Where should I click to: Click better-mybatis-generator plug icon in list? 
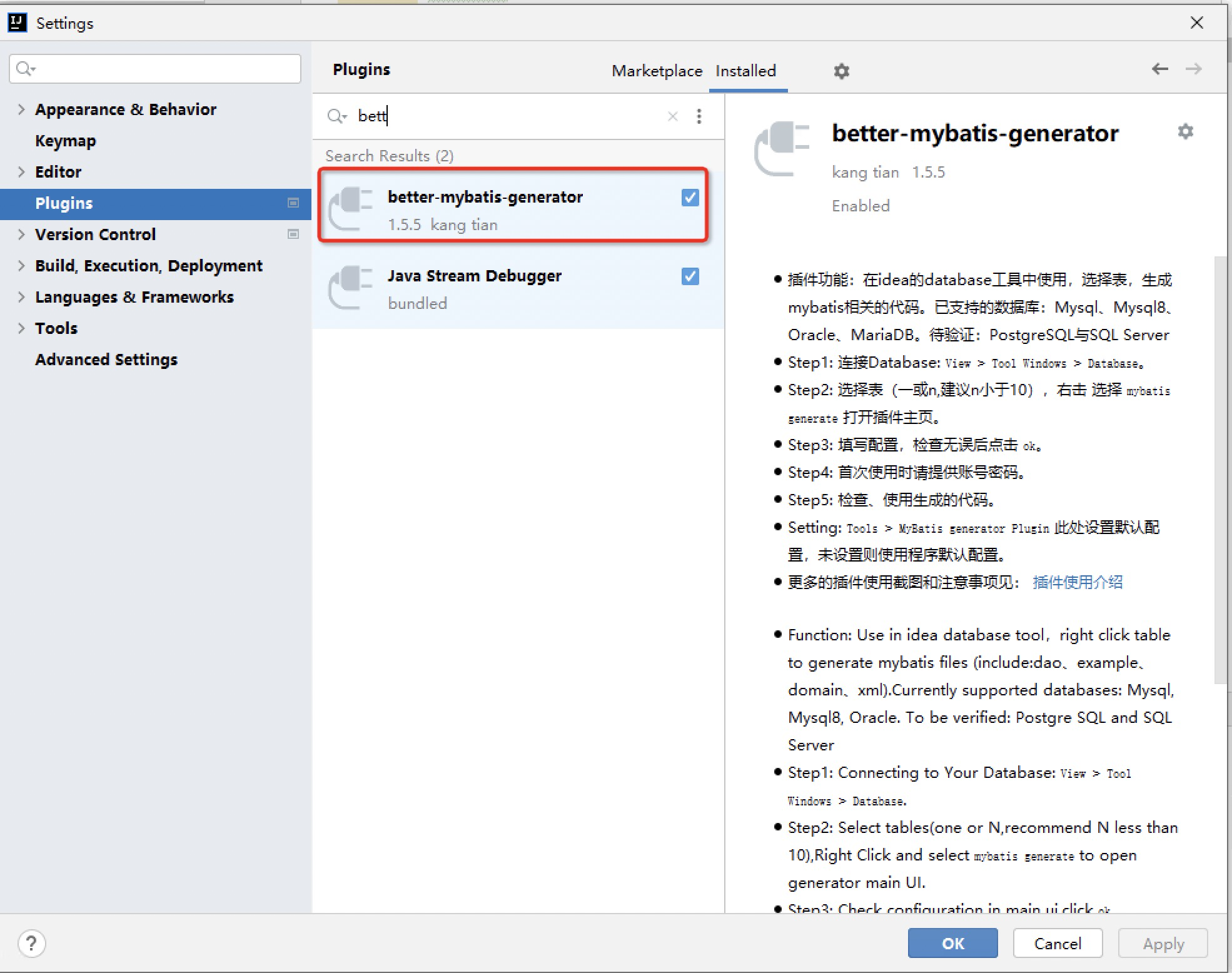pos(351,209)
